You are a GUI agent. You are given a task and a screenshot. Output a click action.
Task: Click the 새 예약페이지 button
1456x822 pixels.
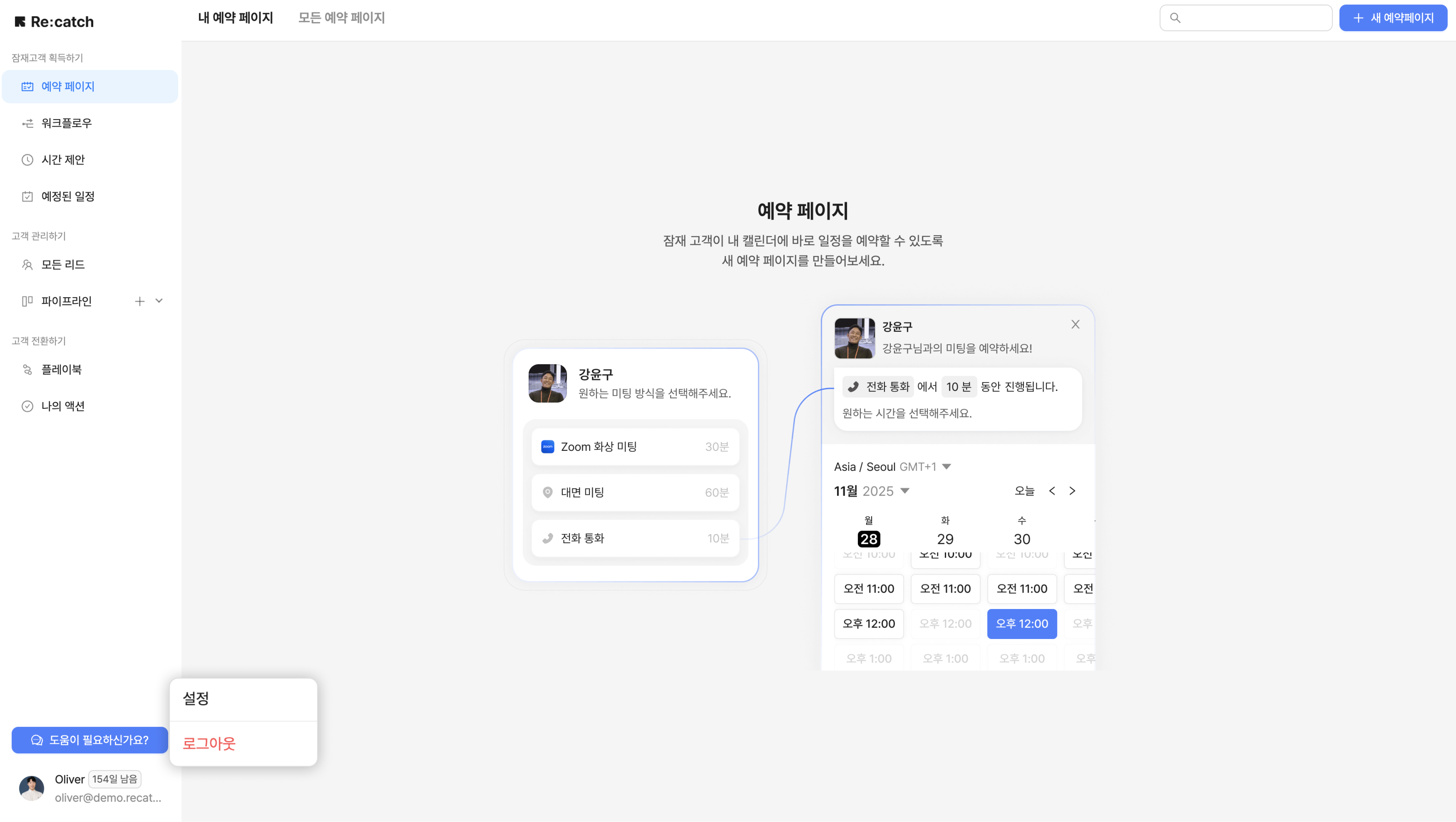coord(1393,18)
